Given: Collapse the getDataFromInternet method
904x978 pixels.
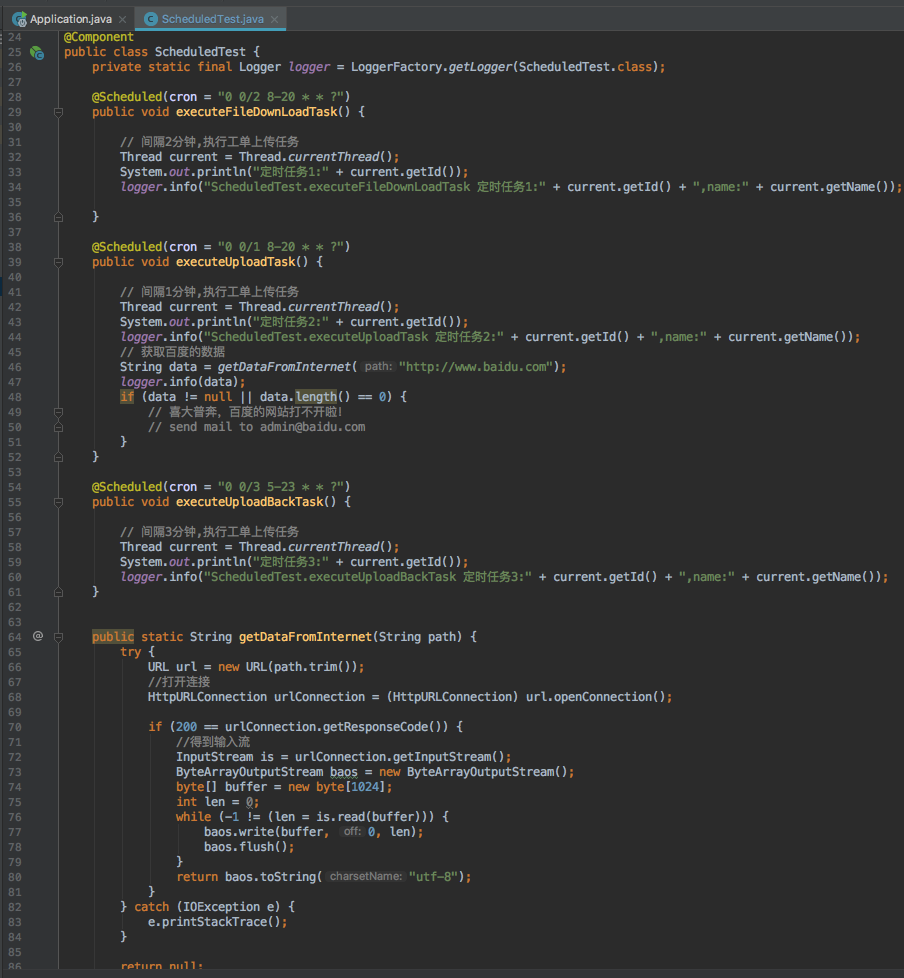Looking at the screenshot, I should click(58, 636).
